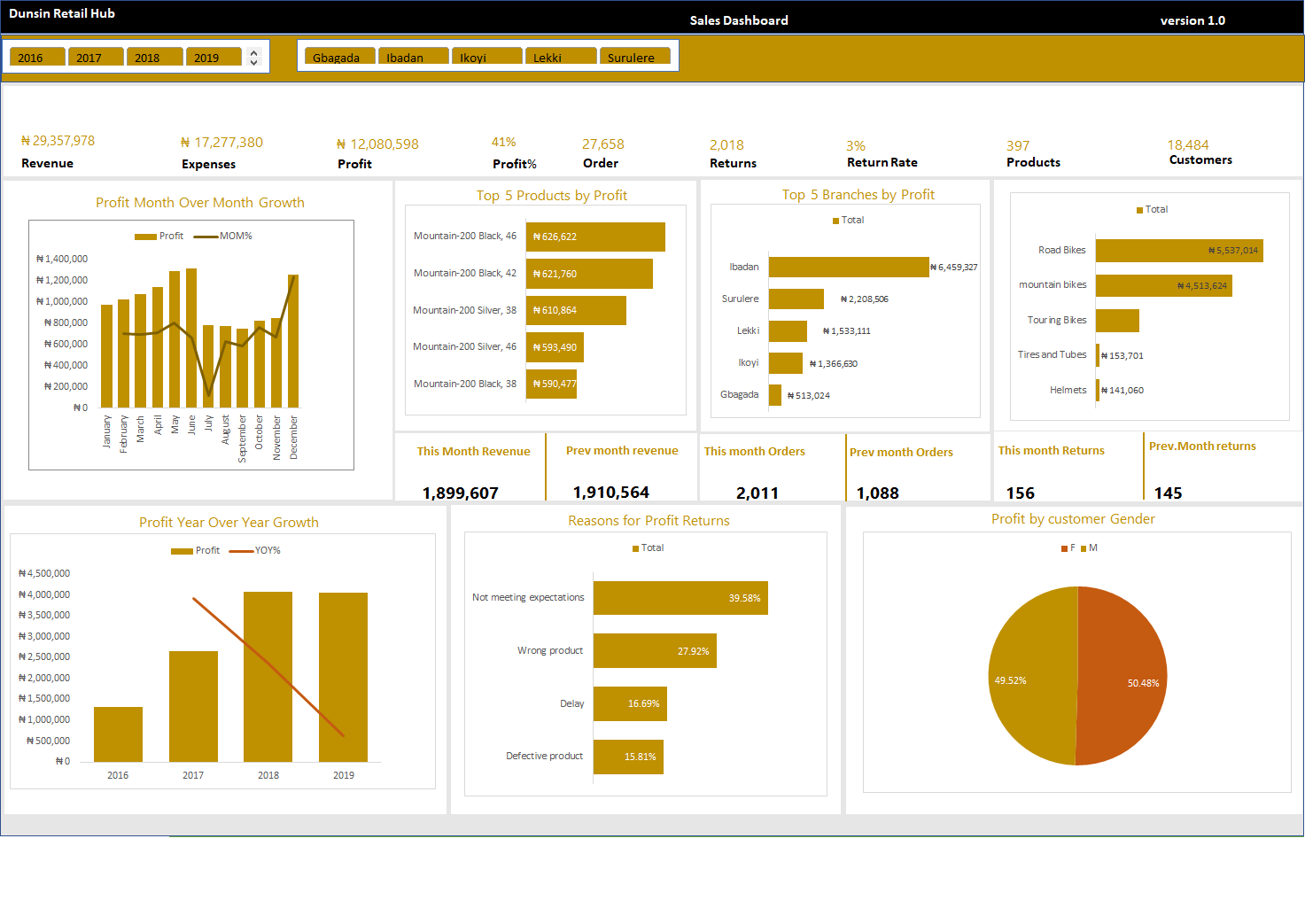Click the YOY% legend line marker

241,551
